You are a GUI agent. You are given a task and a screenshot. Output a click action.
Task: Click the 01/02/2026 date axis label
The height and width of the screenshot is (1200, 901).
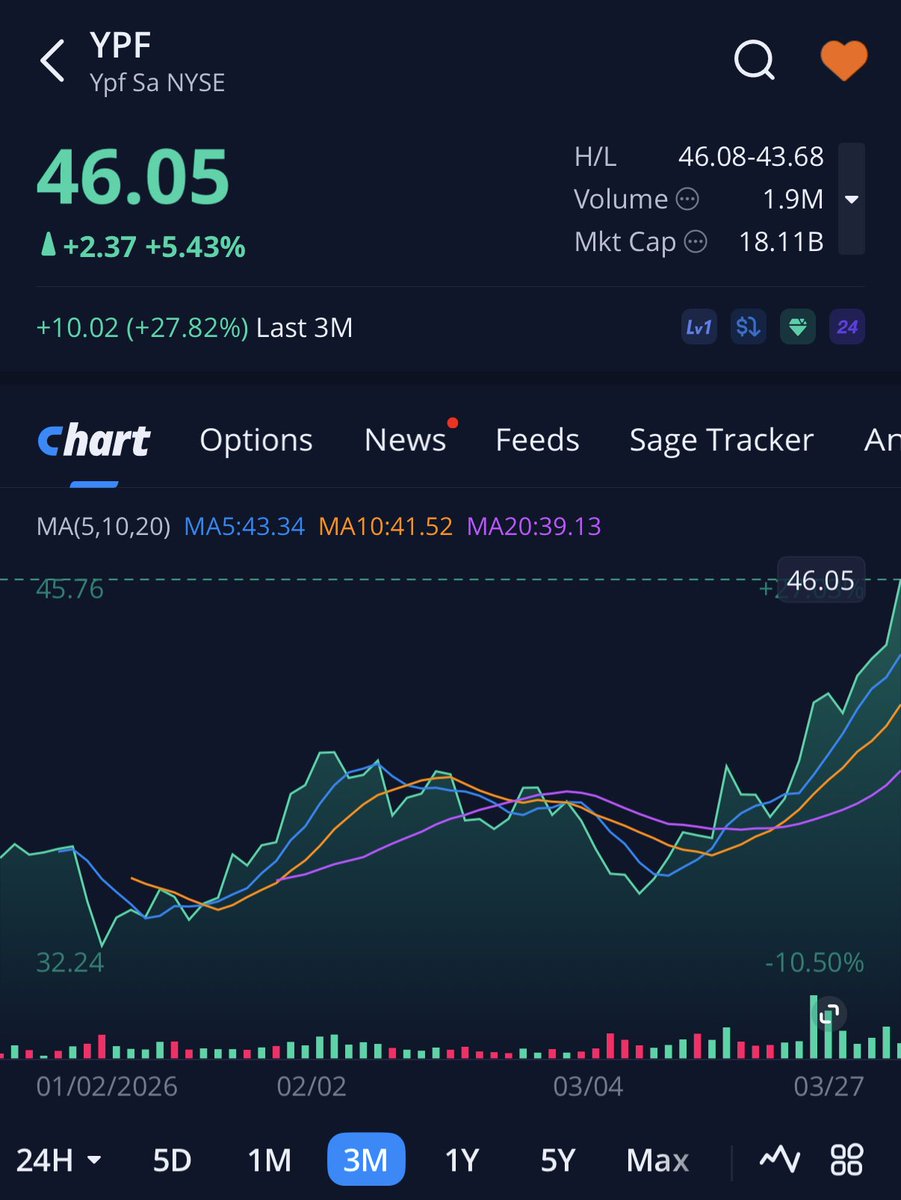click(107, 1086)
